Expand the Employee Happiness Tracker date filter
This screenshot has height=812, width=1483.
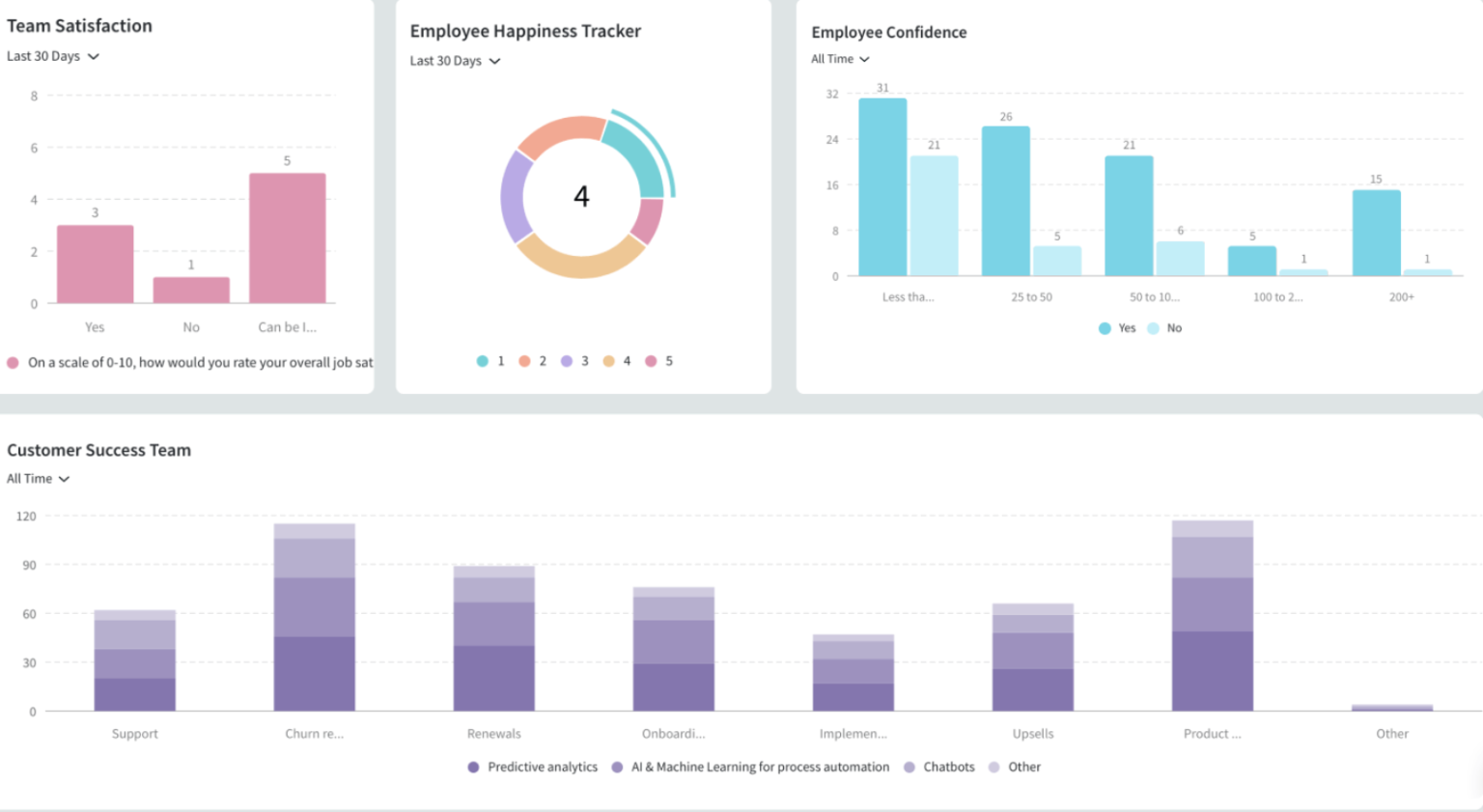click(x=454, y=61)
